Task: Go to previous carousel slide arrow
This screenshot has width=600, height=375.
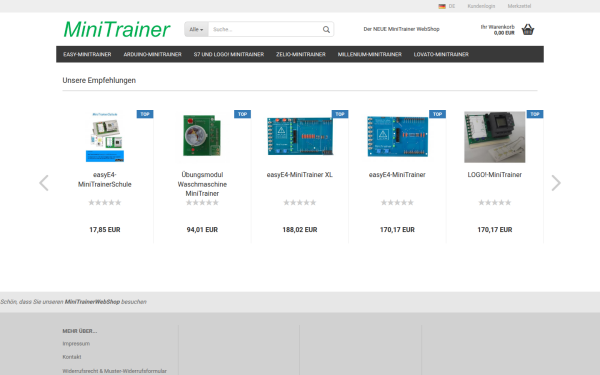Action: tap(44, 183)
